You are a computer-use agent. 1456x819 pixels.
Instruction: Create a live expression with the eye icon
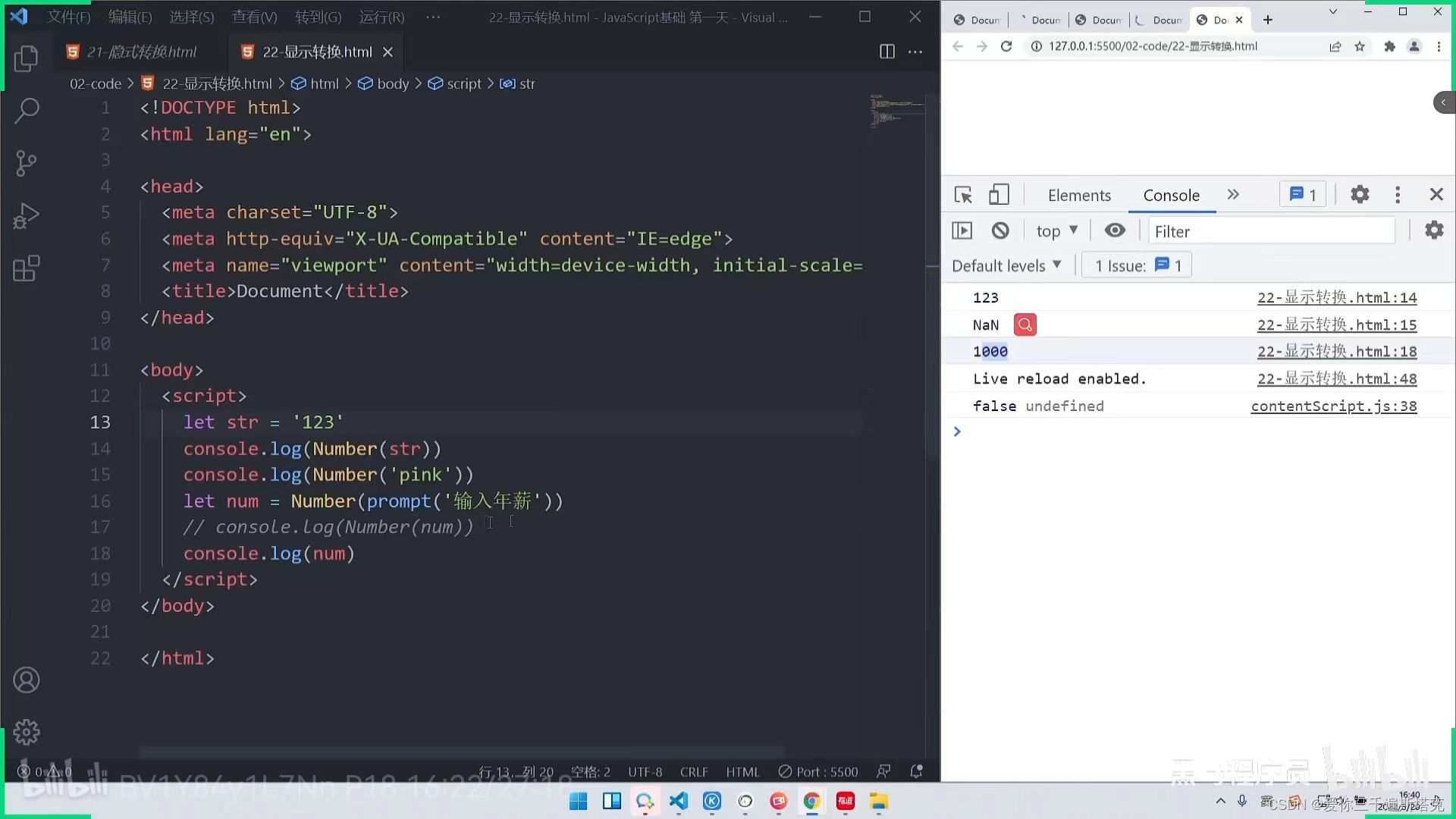(1114, 230)
